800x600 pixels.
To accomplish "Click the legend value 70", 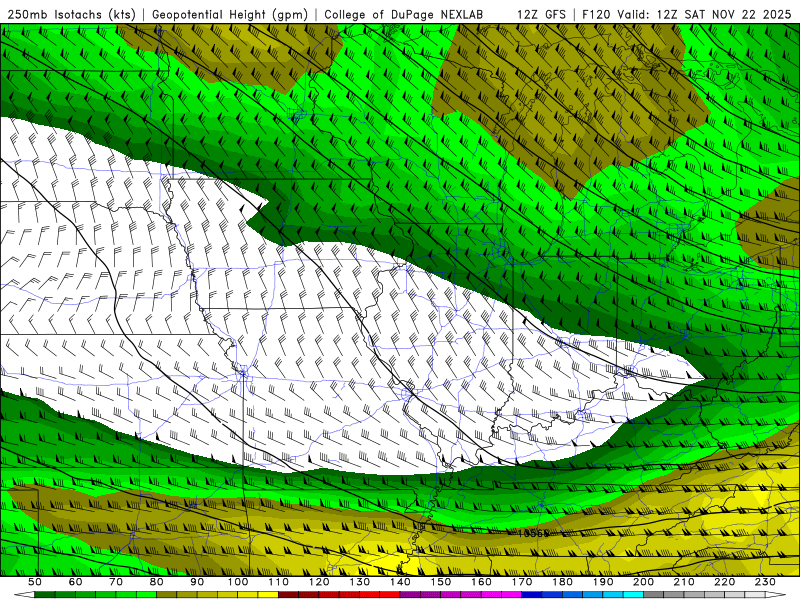I will coord(116,582).
